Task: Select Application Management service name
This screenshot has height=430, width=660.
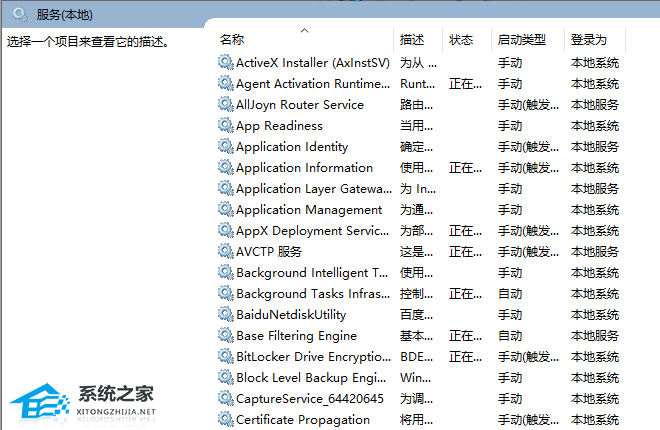Action: click(x=309, y=210)
